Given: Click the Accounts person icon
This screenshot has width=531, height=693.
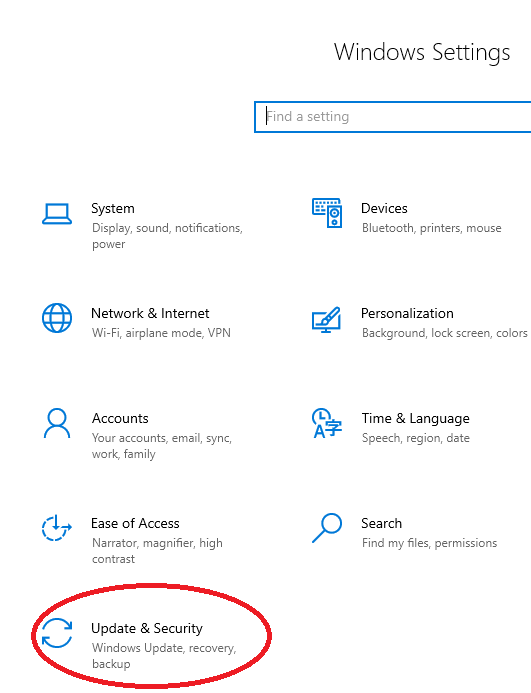Looking at the screenshot, I should pos(57,423).
